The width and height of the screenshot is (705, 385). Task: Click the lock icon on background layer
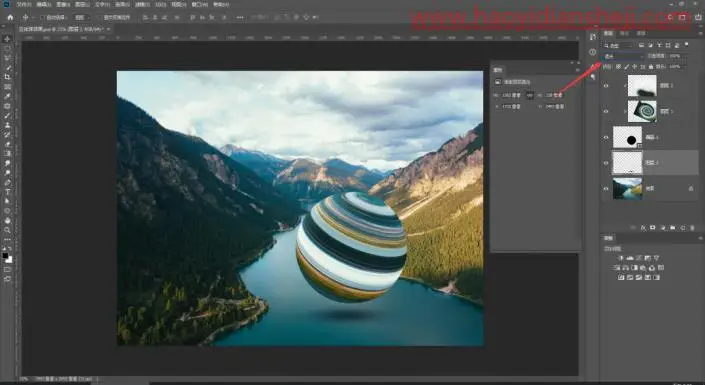691,188
